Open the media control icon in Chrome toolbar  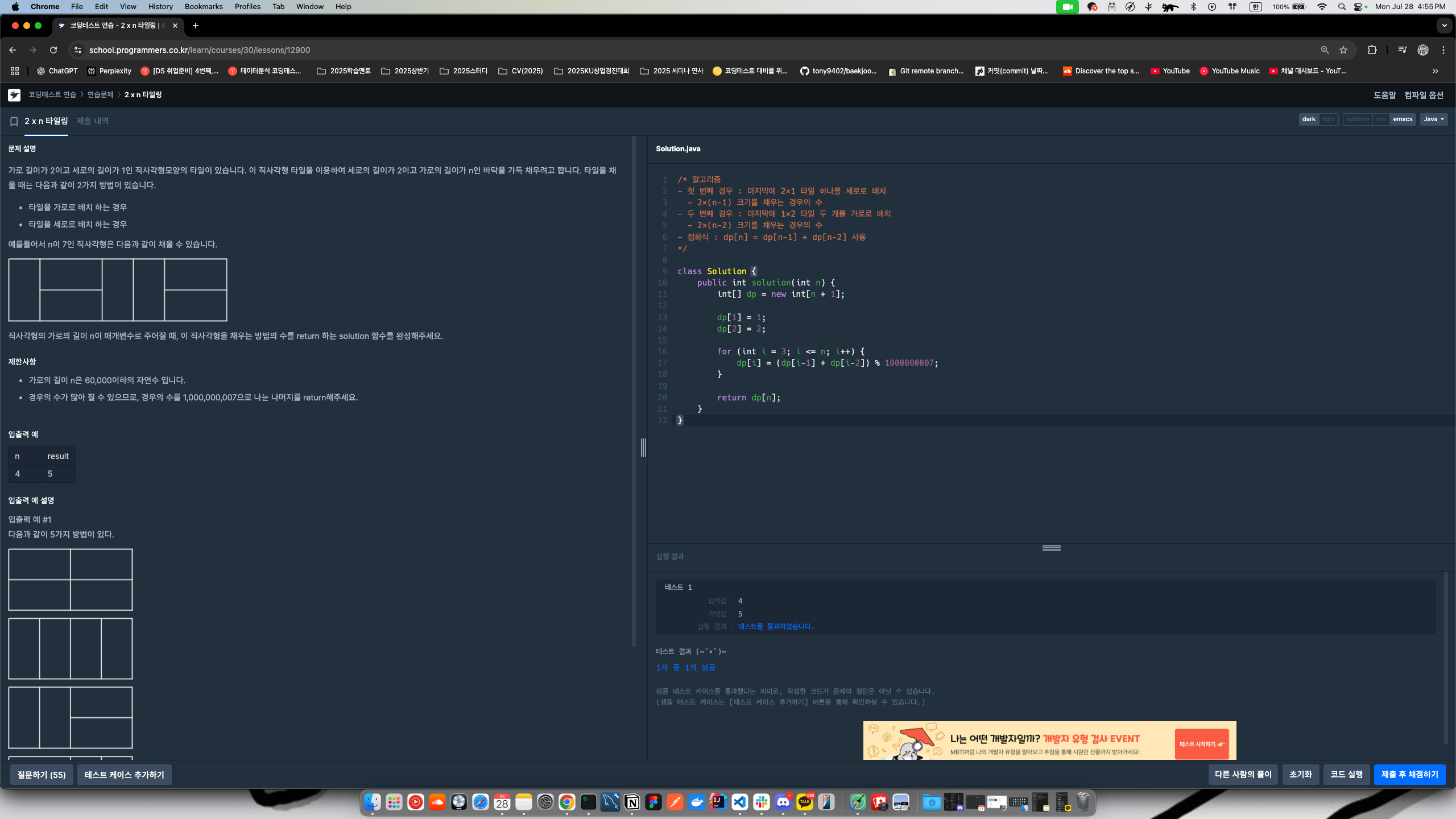point(1402,50)
